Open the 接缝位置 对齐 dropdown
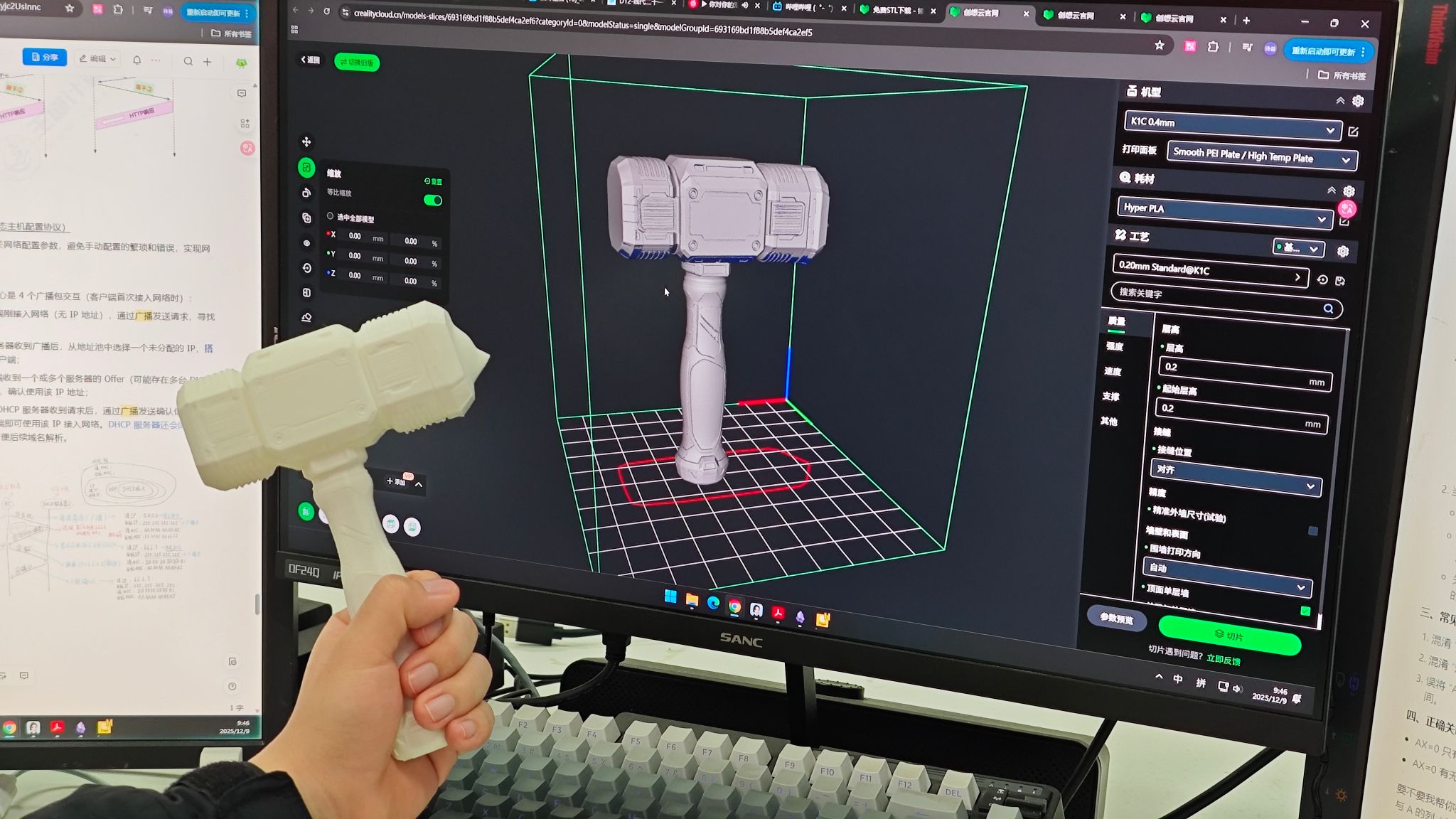 1236,478
